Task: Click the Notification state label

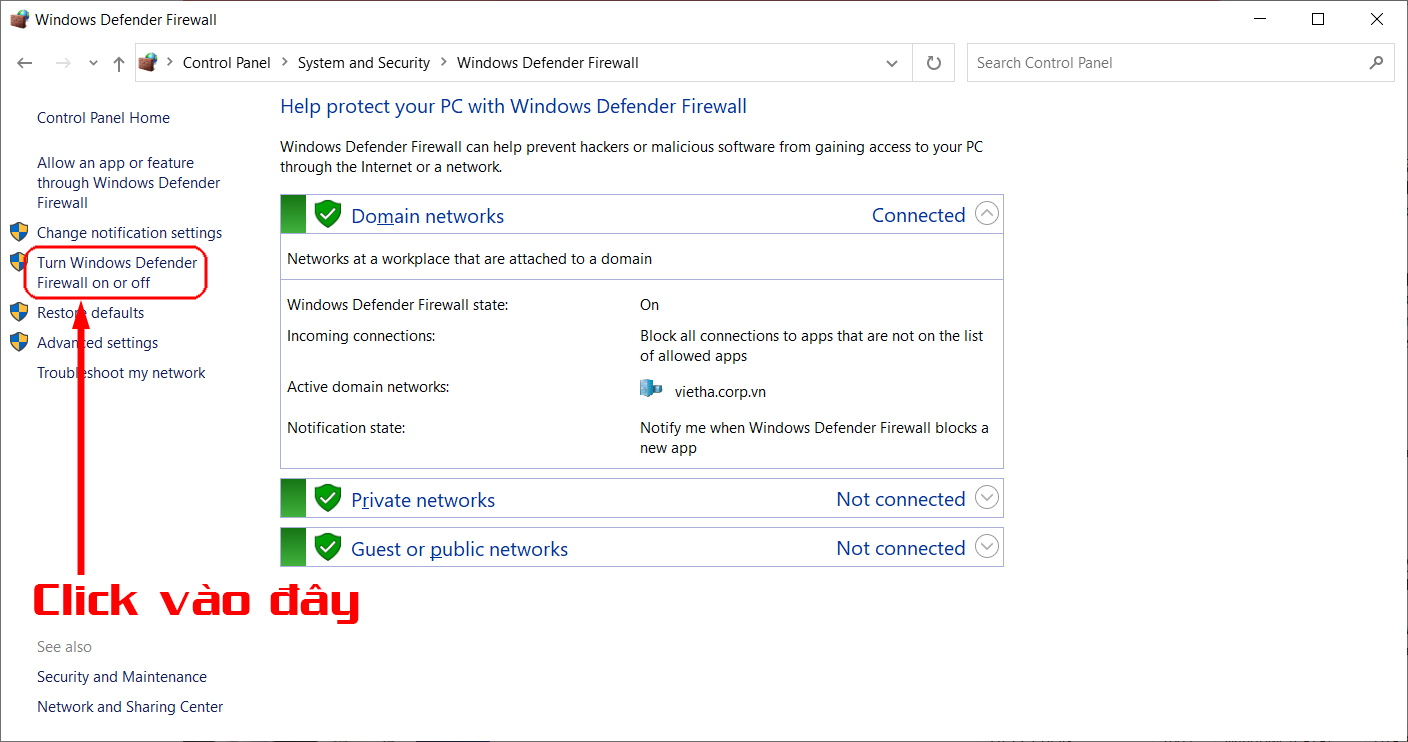Action: coord(346,428)
